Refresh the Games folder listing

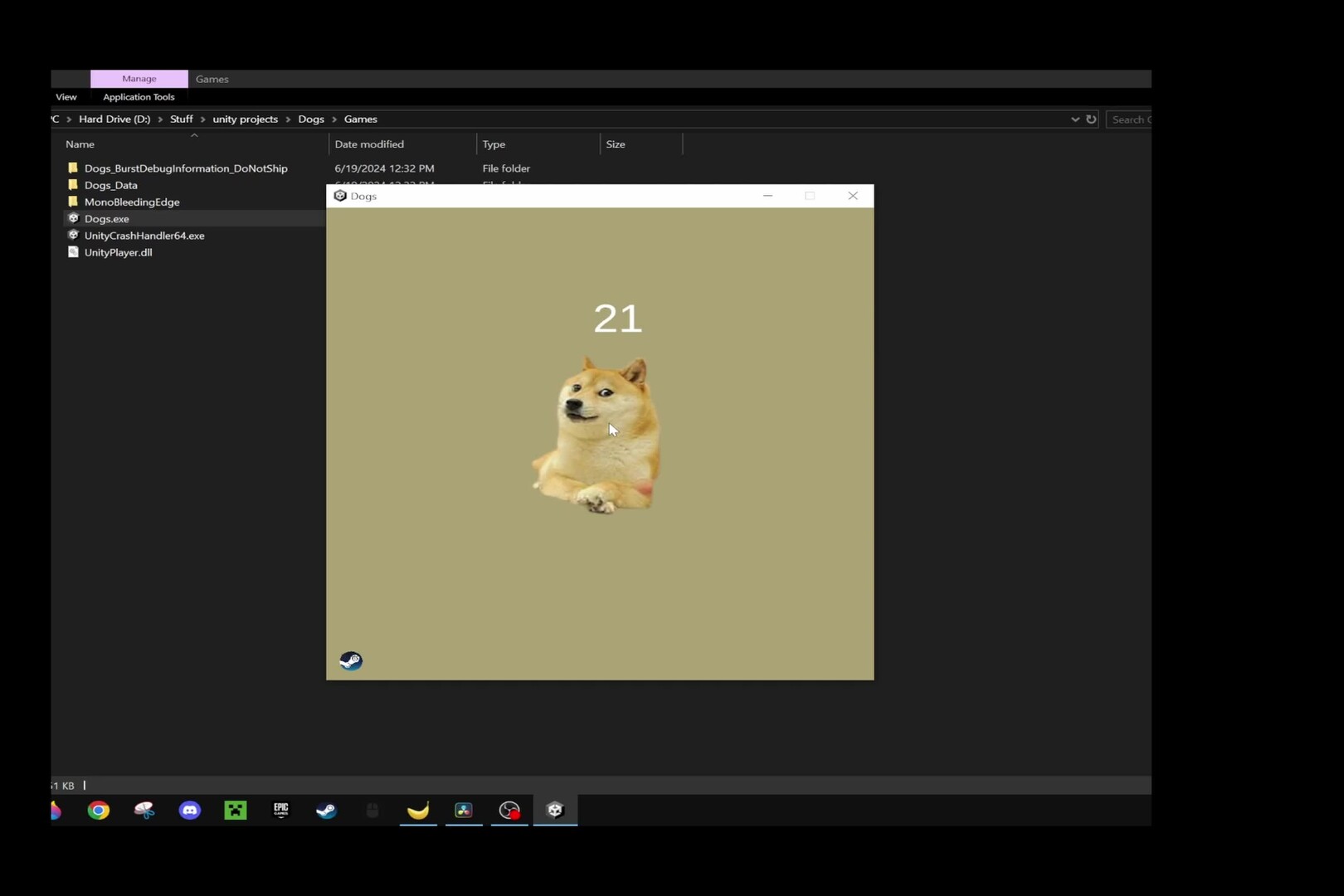[1091, 119]
